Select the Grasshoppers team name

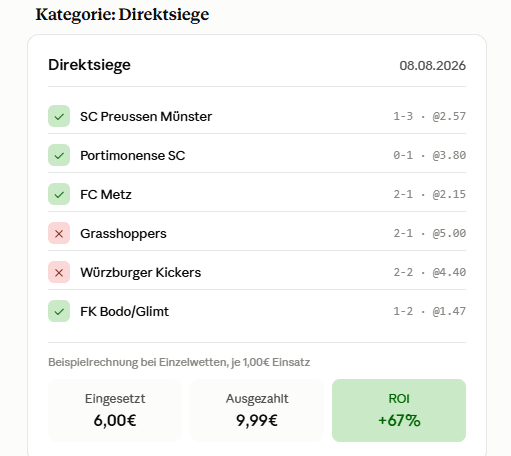[x=123, y=234]
